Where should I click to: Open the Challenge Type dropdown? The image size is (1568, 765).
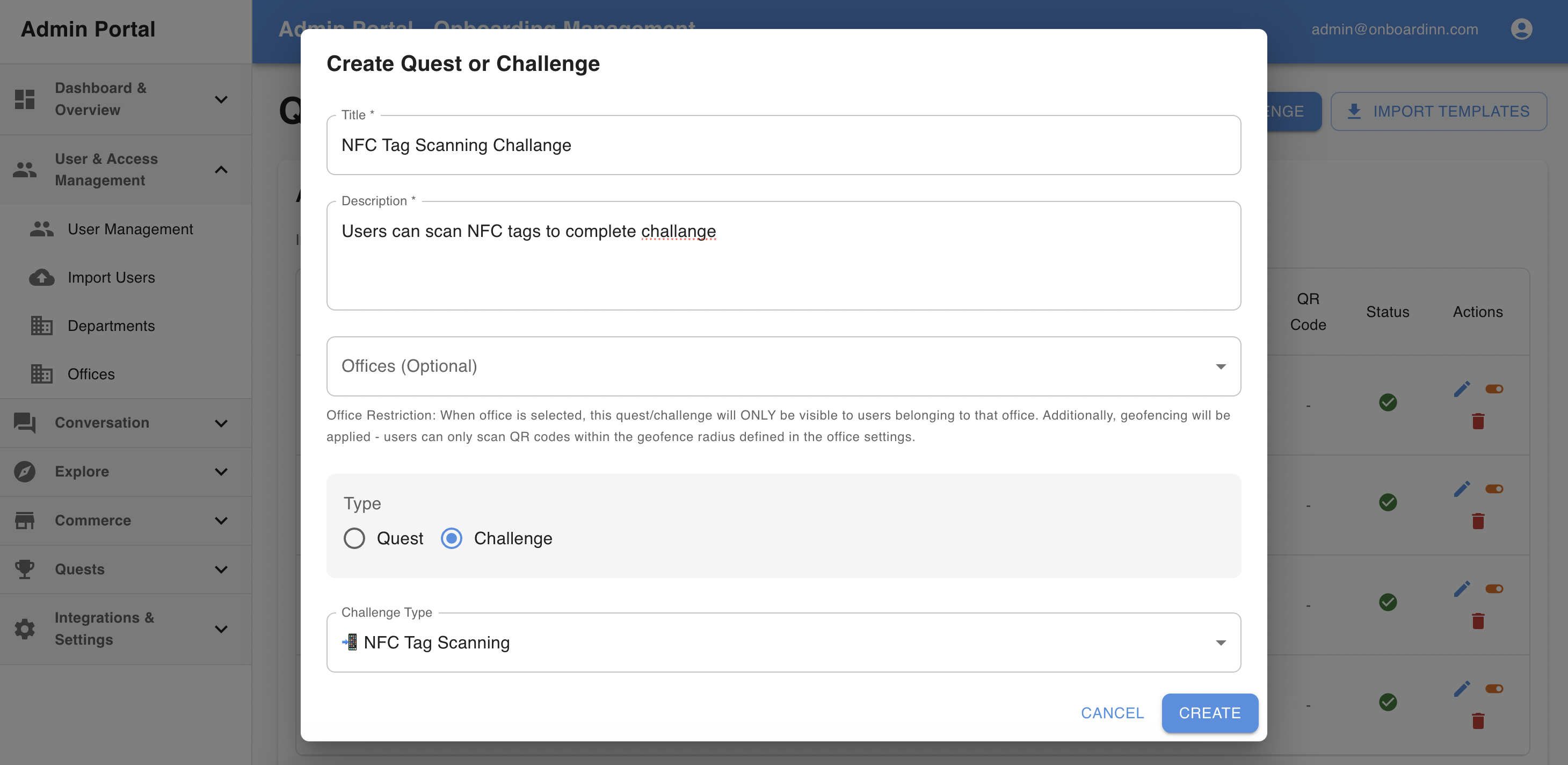[x=783, y=643]
